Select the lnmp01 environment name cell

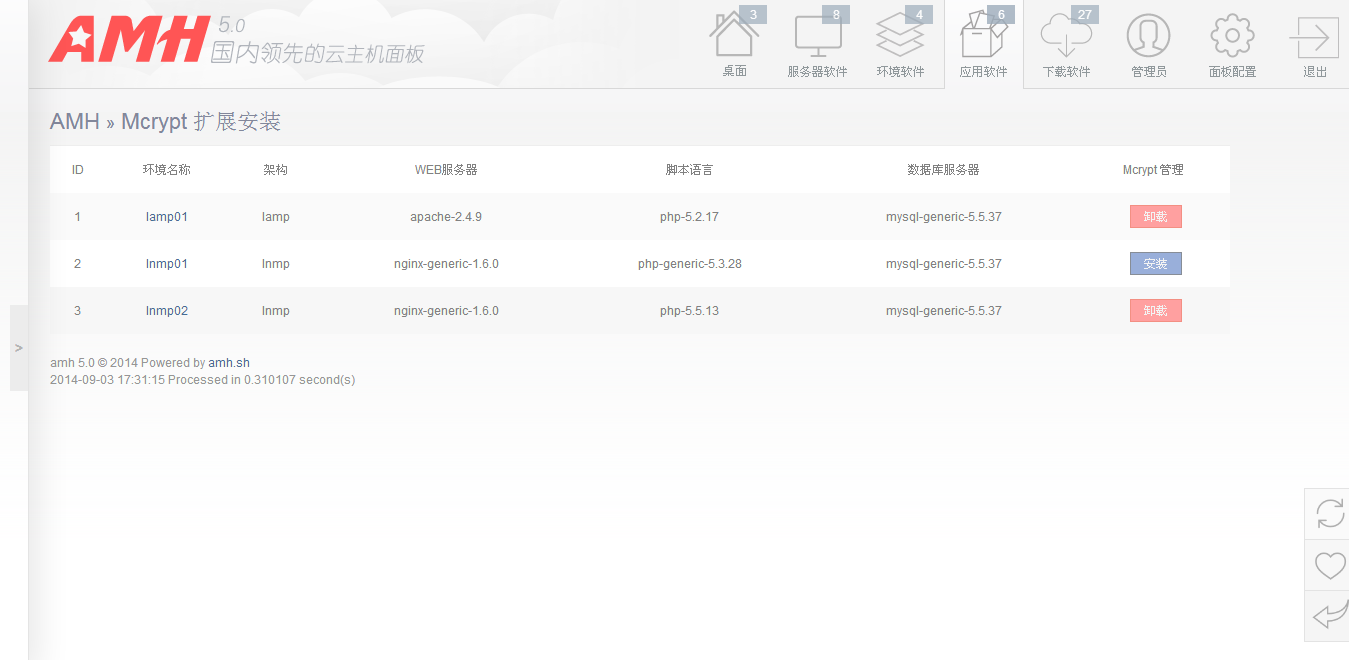click(166, 264)
